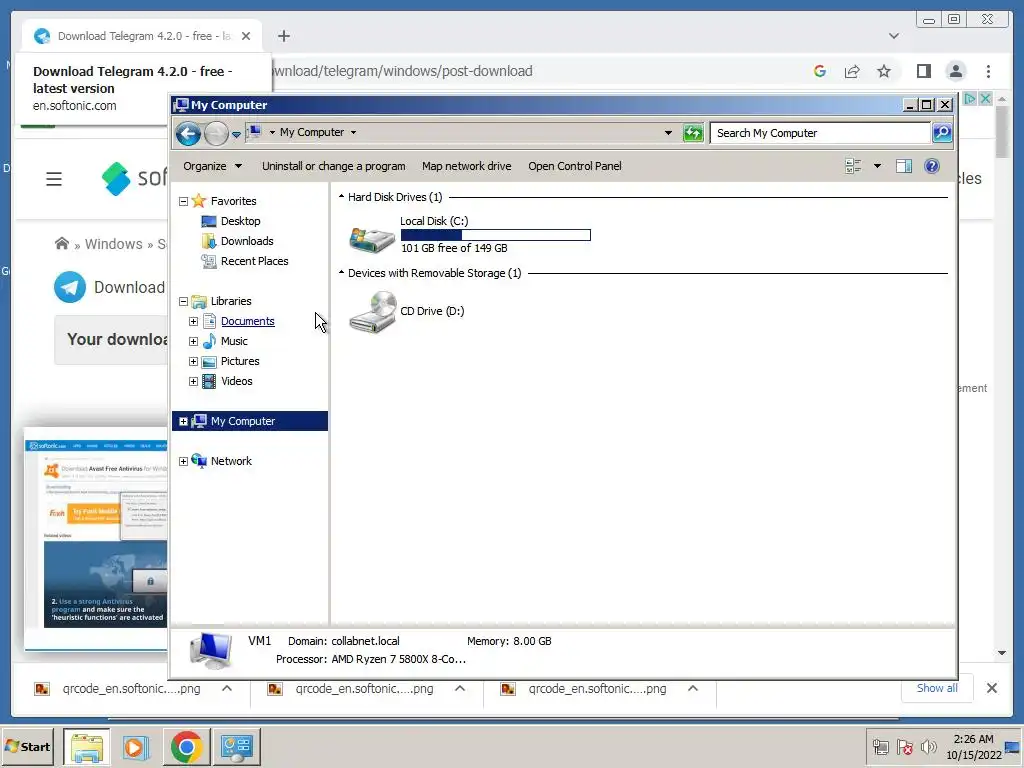Close the Download Telegram tab

pos(246,36)
